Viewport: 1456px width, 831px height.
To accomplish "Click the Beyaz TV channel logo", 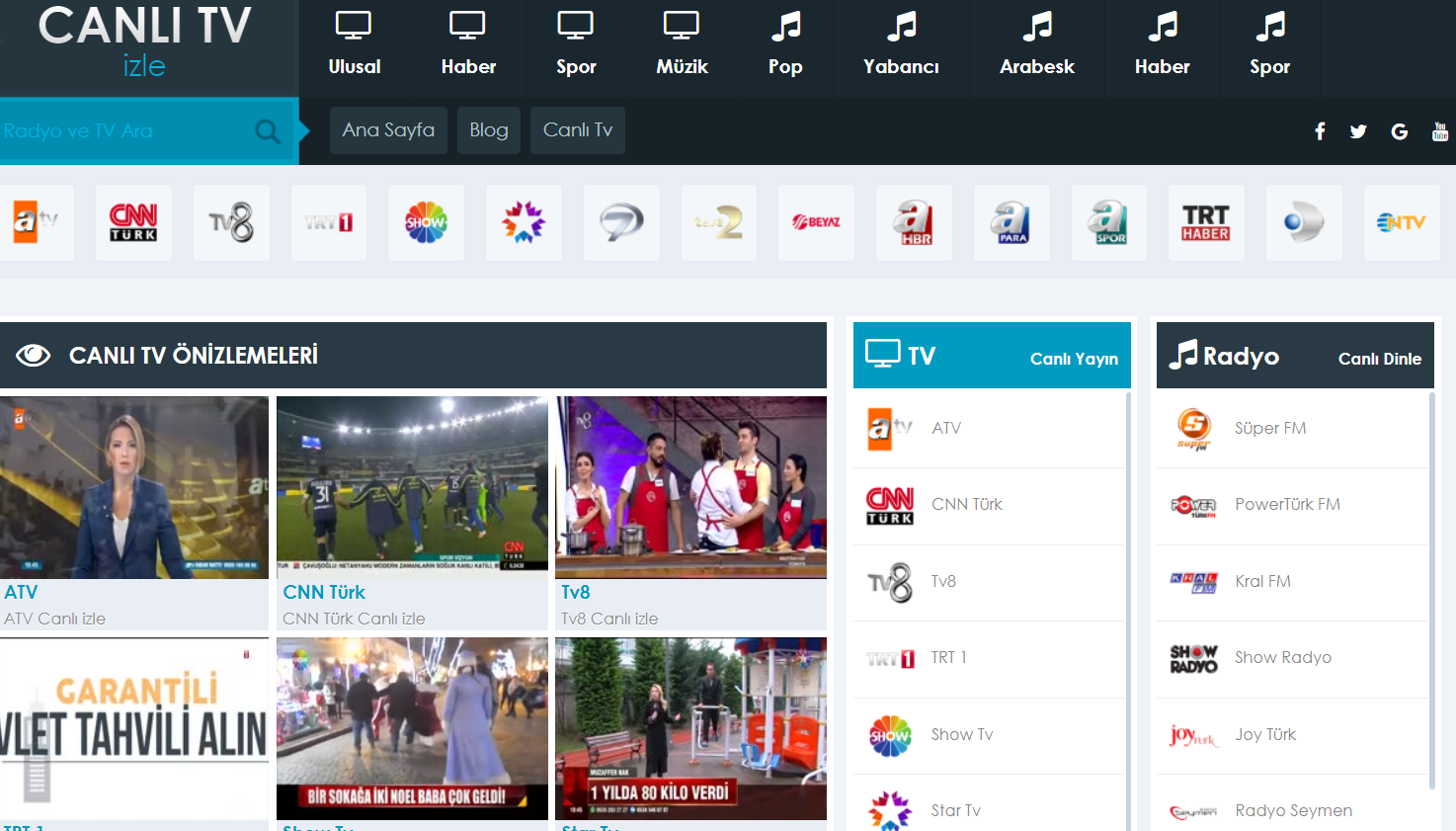I will [816, 221].
